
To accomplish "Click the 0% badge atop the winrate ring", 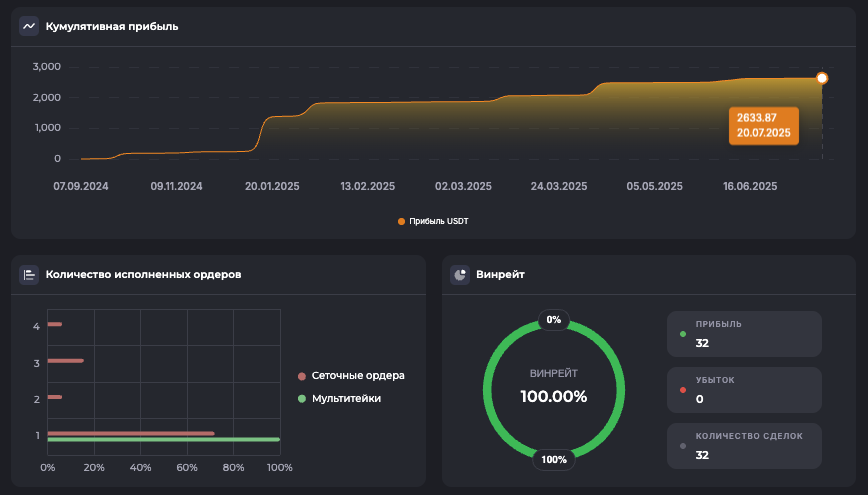I will pos(553,320).
